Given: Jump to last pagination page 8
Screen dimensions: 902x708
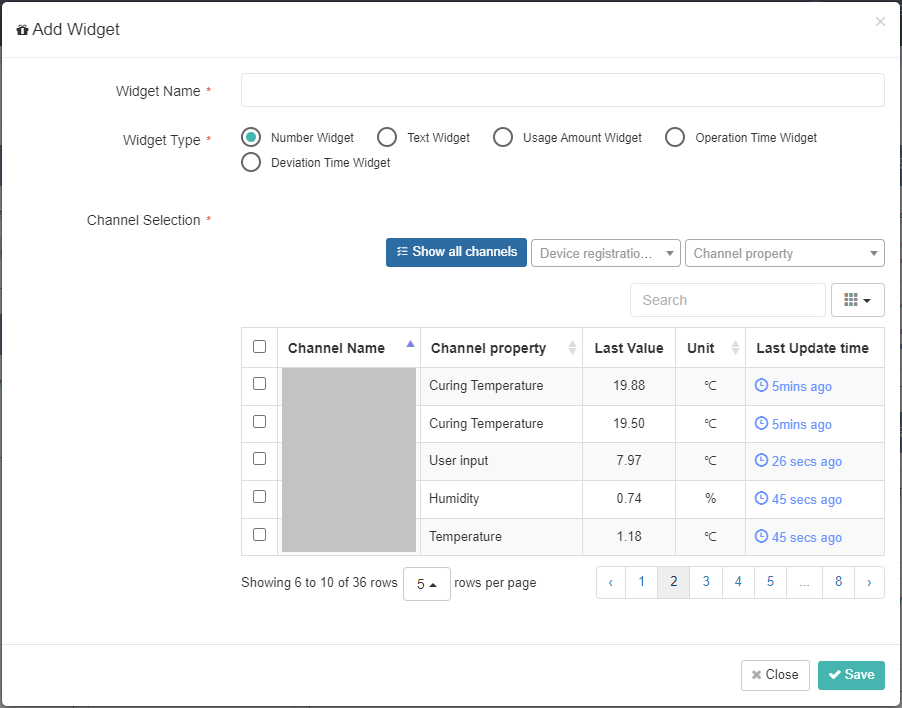Looking at the screenshot, I should (x=839, y=582).
